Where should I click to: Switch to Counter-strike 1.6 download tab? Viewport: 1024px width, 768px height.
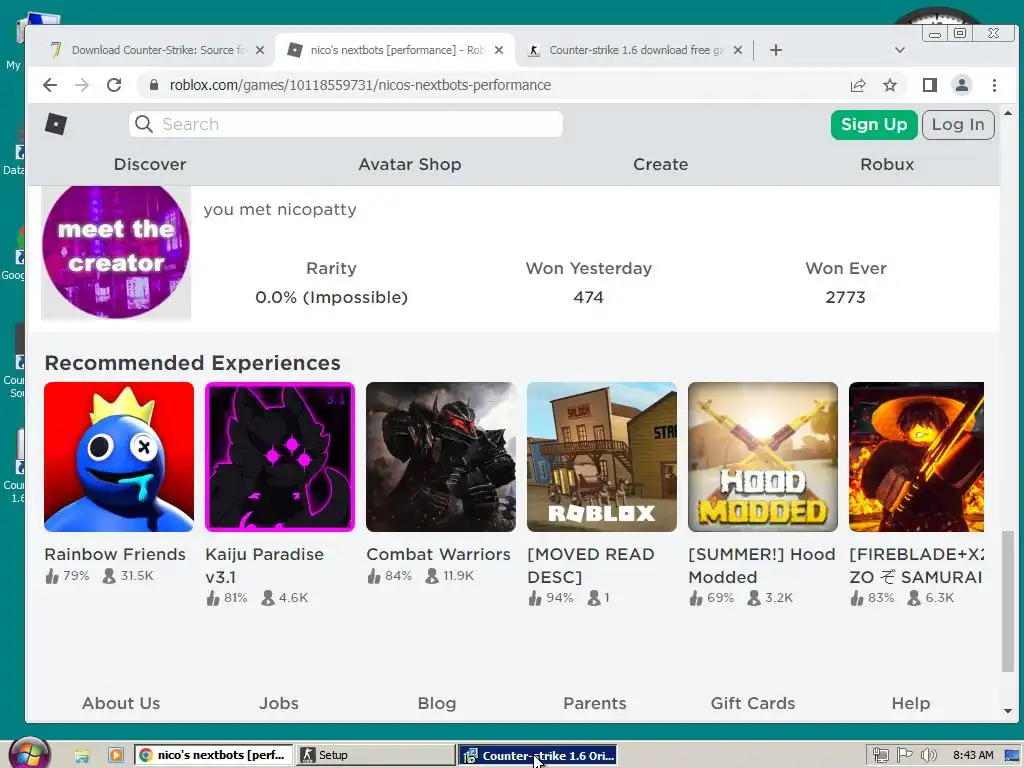coord(635,50)
